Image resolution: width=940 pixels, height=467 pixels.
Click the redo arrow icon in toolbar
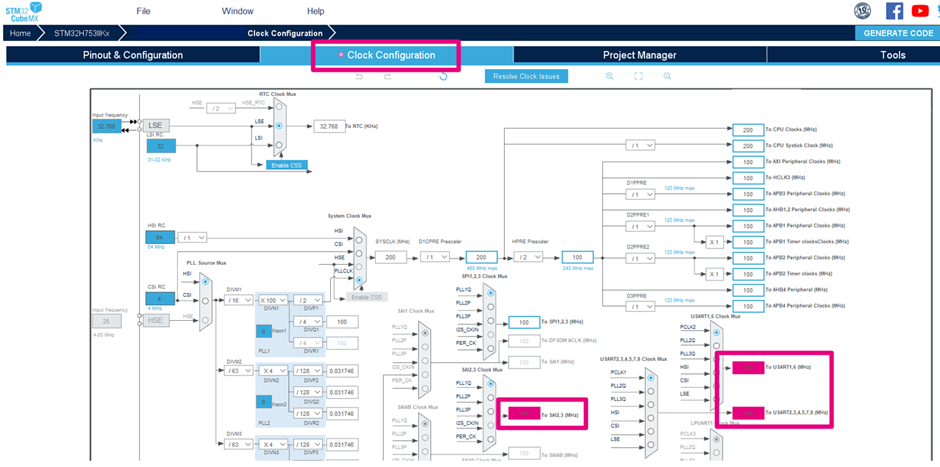(x=387, y=77)
